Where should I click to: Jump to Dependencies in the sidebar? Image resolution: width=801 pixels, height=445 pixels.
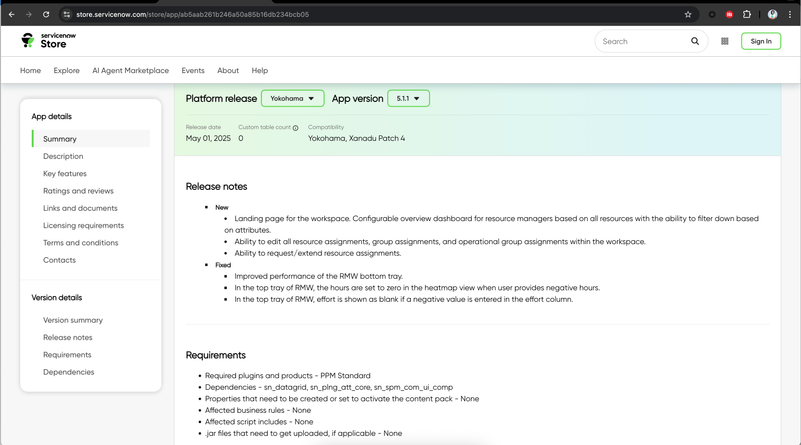tap(68, 372)
